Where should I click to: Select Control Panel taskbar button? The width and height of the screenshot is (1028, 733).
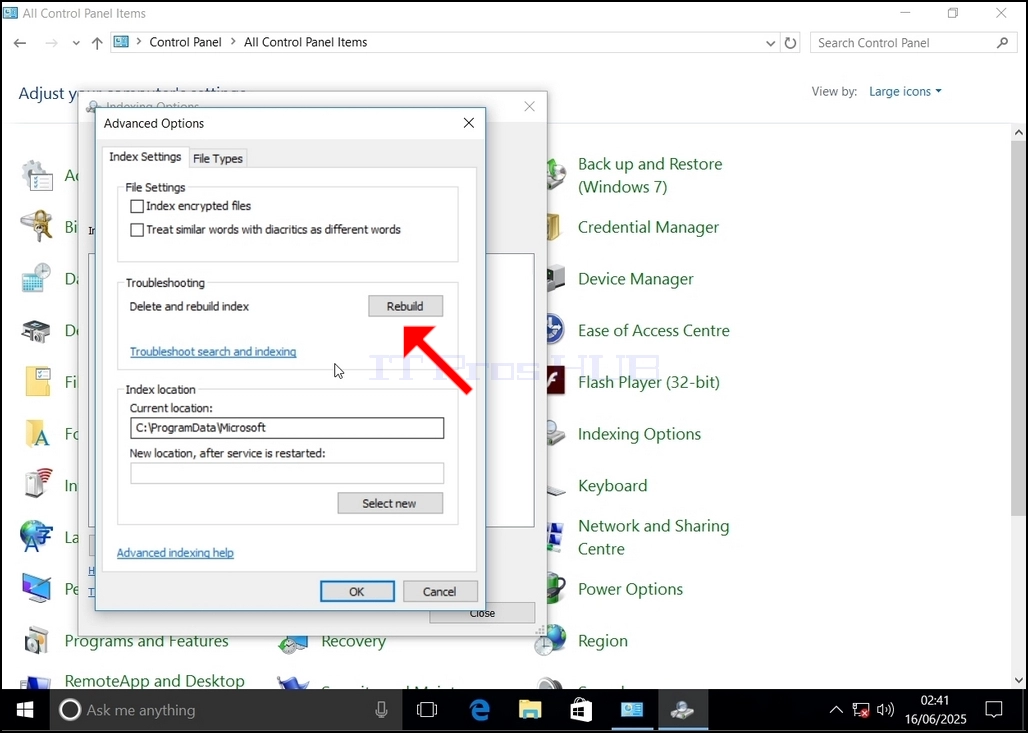[632, 710]
